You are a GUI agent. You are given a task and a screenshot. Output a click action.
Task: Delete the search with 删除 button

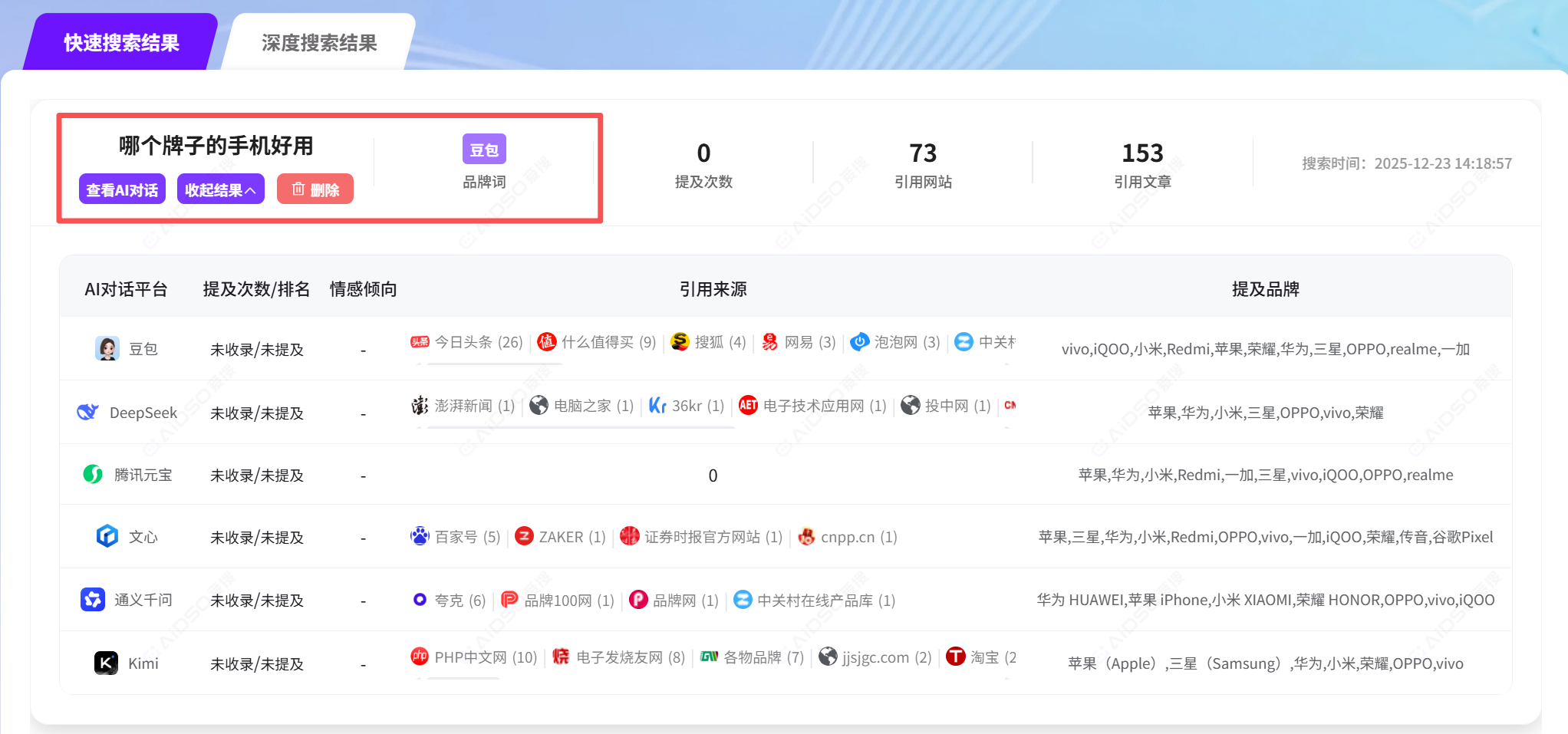click(315, 189)
